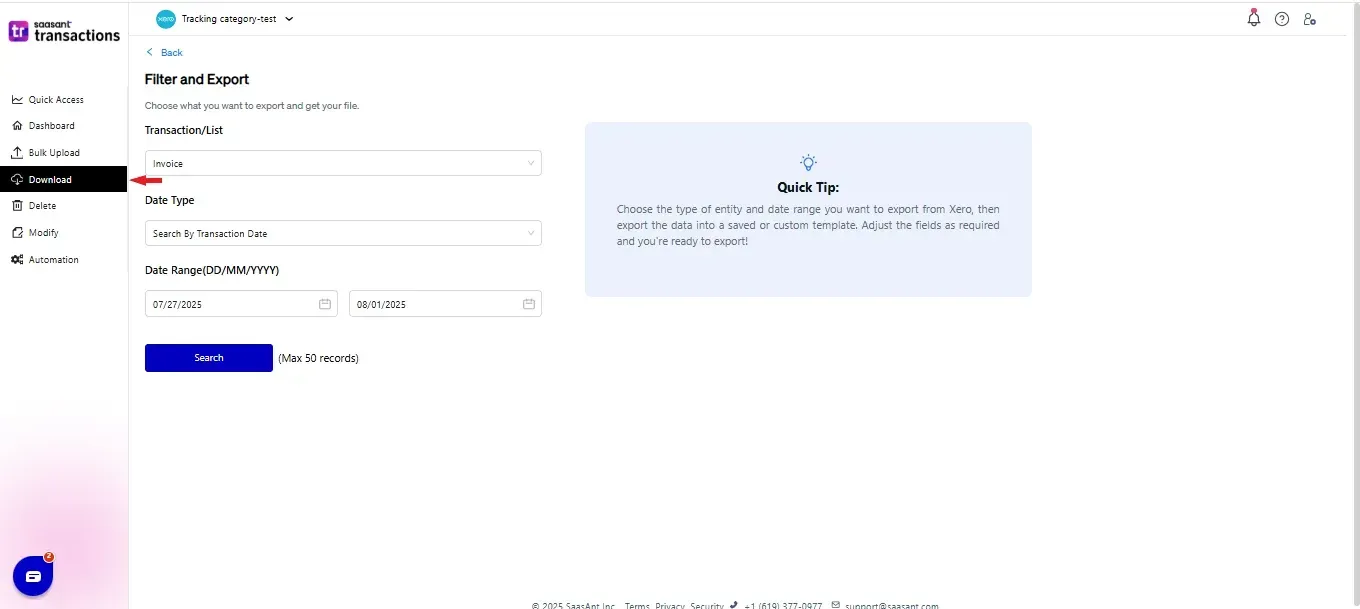
Task: Open the Security link in the footer
Action: 707,605
